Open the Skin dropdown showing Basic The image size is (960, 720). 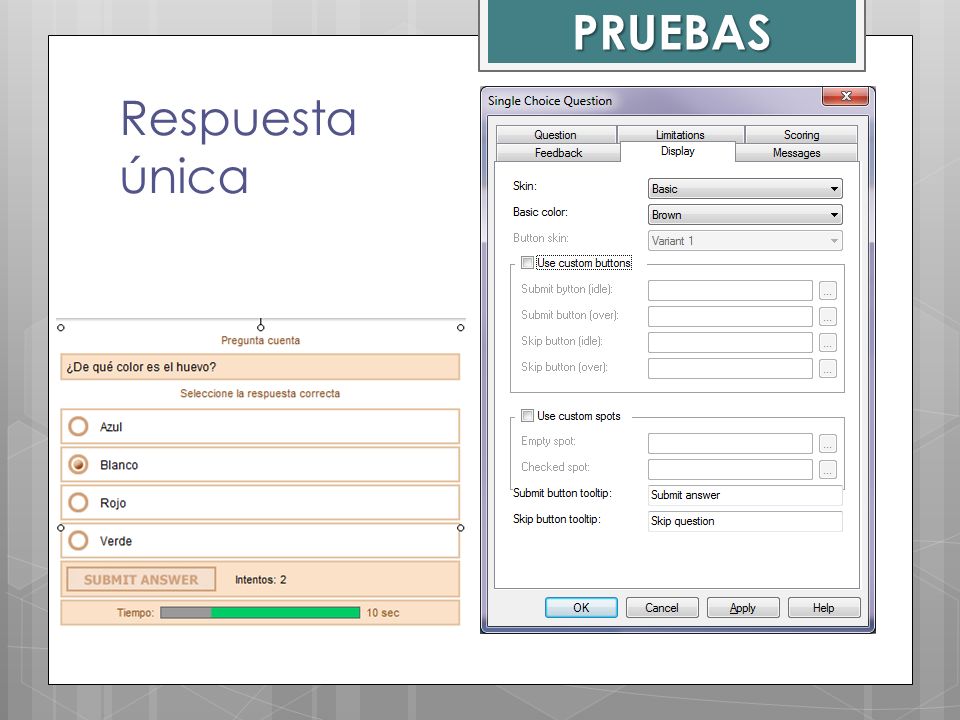point(745,189)
